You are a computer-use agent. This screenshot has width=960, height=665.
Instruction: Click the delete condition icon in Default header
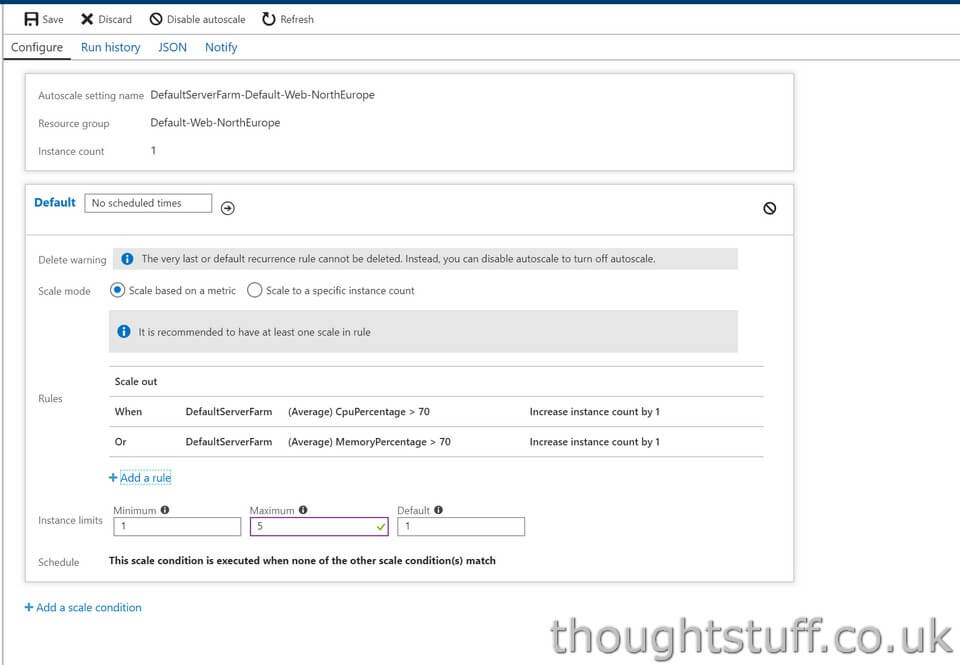click(x=770, y=208)
